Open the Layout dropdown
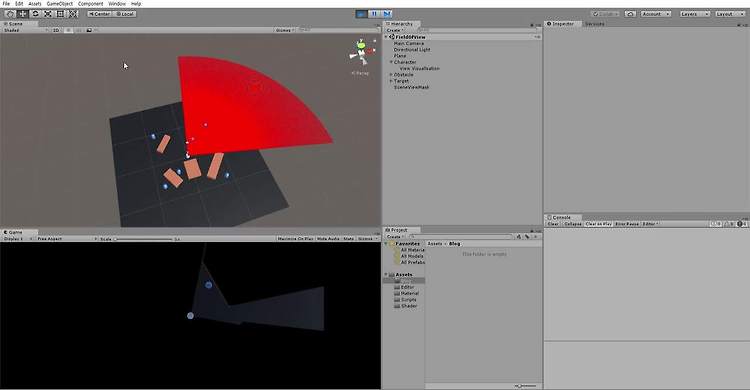Image resolution: width=750 pixels, height=390 pixels. [730, 14]
